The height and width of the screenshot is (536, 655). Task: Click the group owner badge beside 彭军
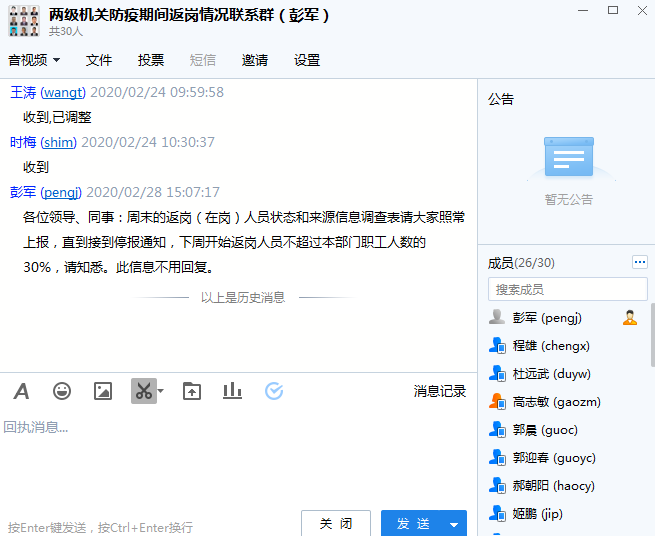pos(630,318)
